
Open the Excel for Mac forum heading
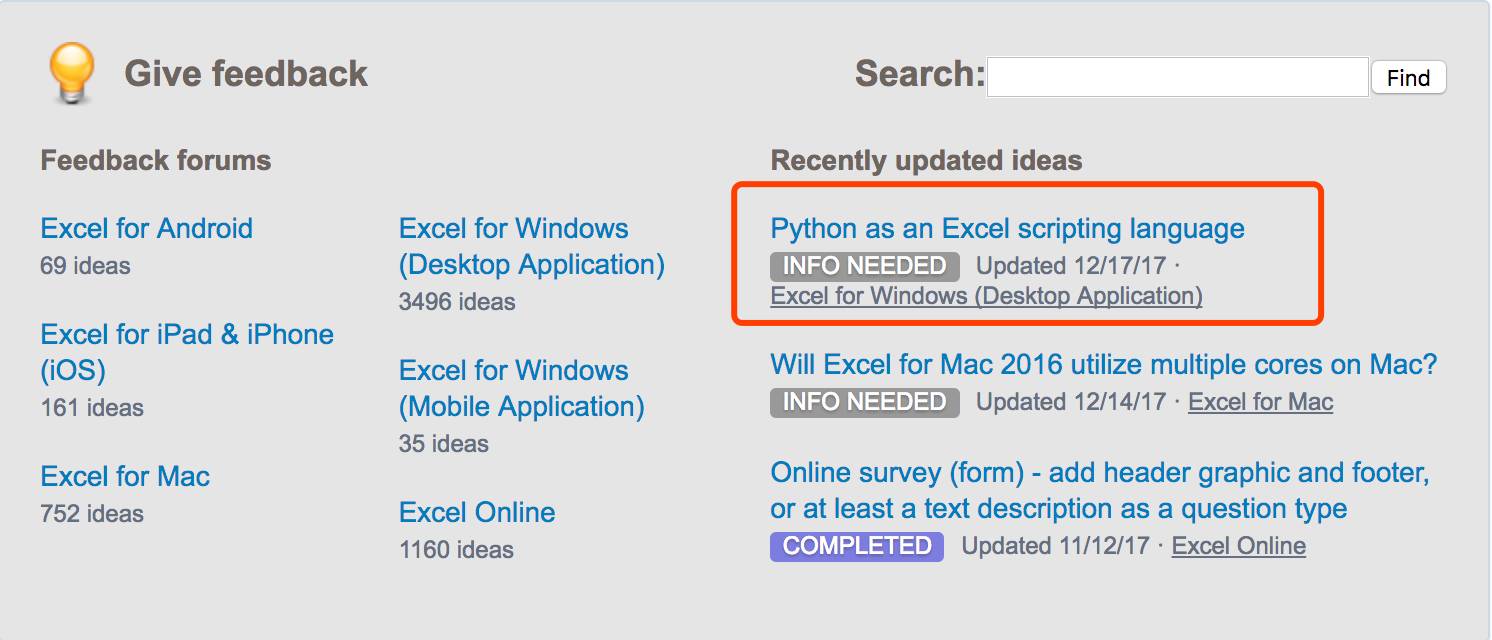click(x=125, y=476)
